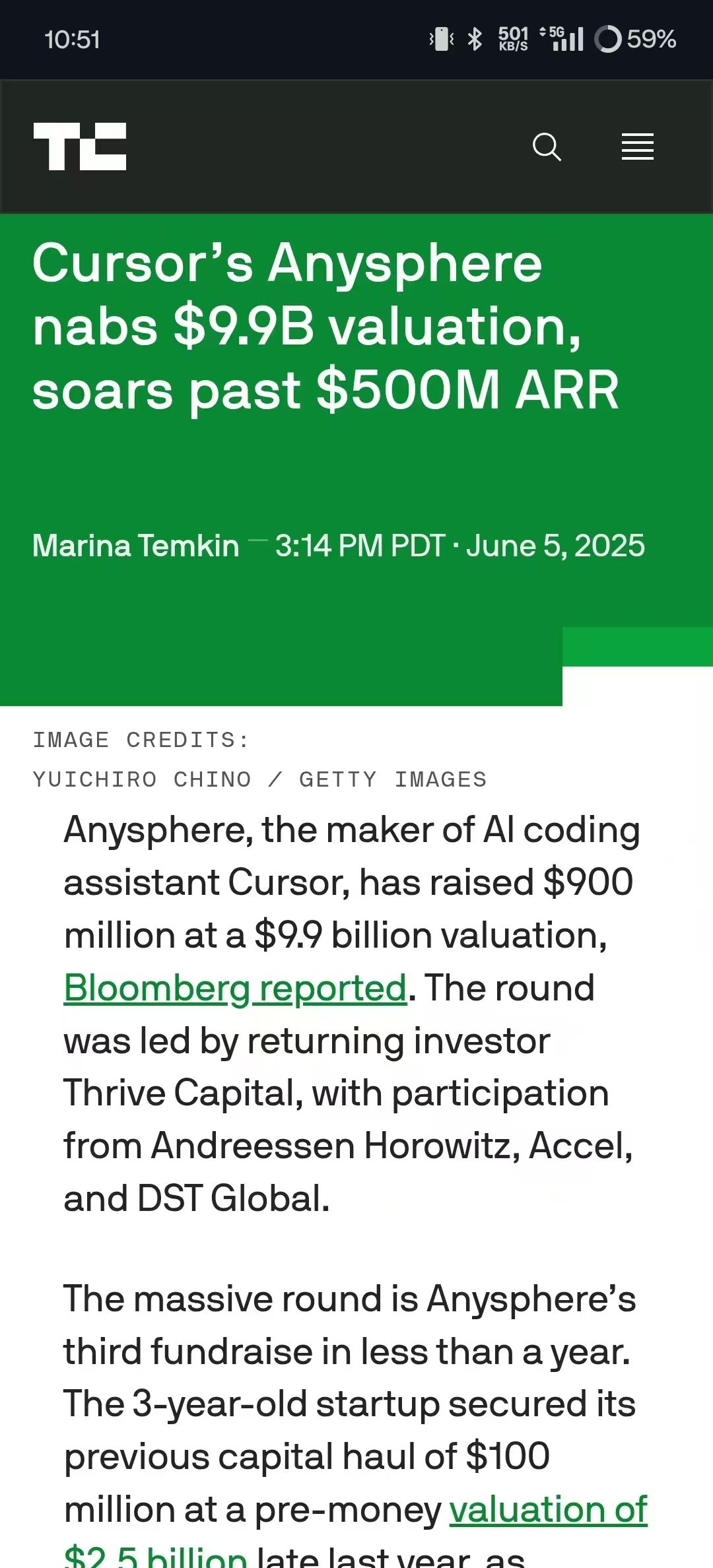The width and height of the screenshot is (713, 1568).
Task: Tap the battery ring indicator icon
Action: coord(608,39)
